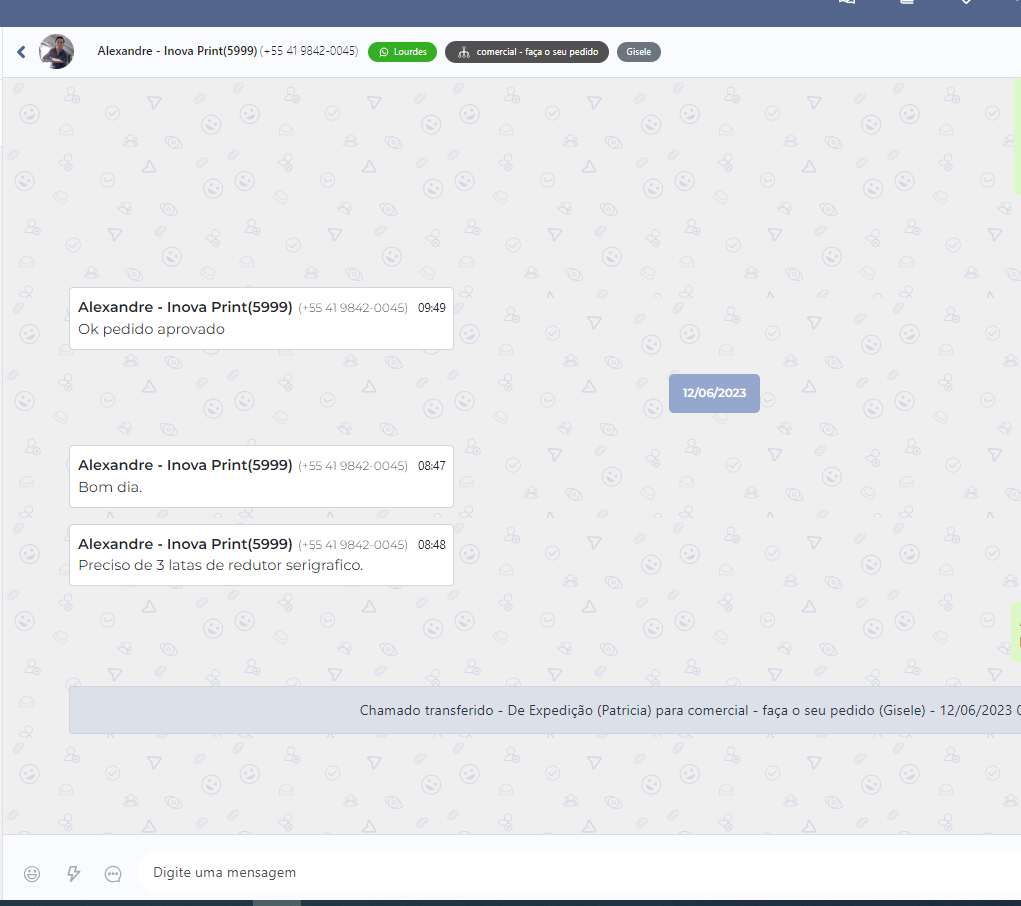Screen dimensions: 1021x906
Task: Open quick replies lightning icon
Action: point(73,873)
